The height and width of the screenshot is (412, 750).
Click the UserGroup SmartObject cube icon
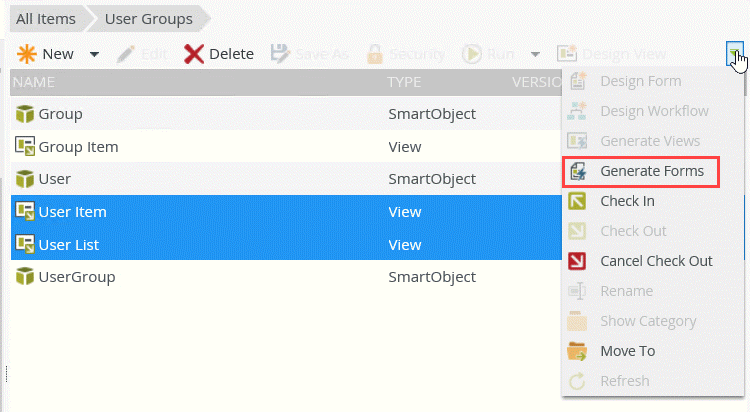tap(25, 277)
